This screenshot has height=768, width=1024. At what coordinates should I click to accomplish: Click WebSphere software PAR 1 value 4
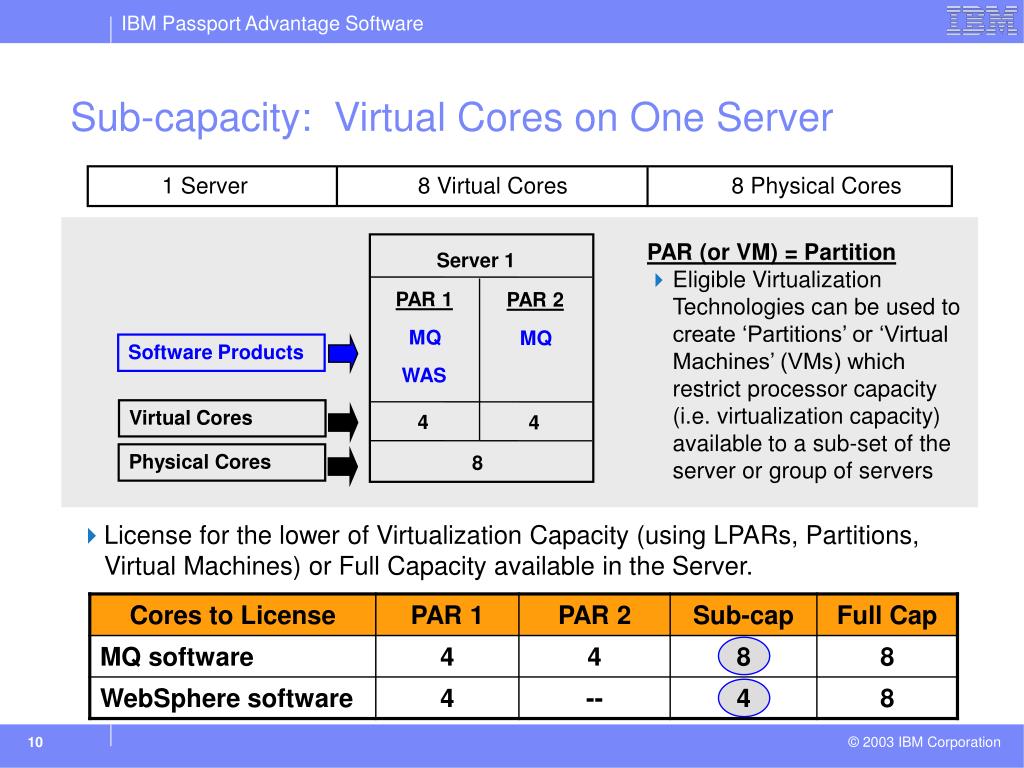coord(447,699)
